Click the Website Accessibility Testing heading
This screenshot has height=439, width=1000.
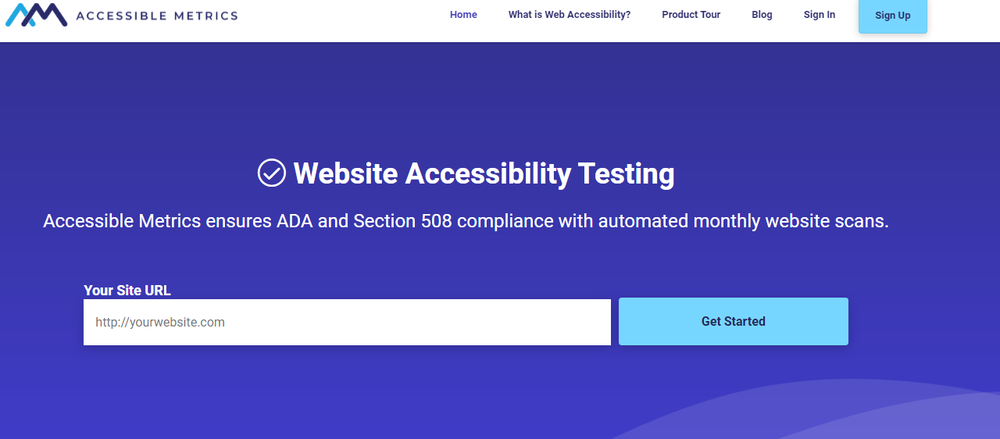483,173
